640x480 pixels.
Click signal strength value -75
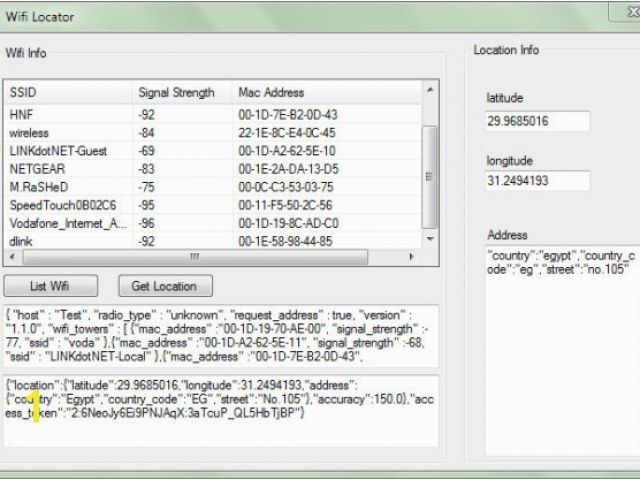(146, 187)
